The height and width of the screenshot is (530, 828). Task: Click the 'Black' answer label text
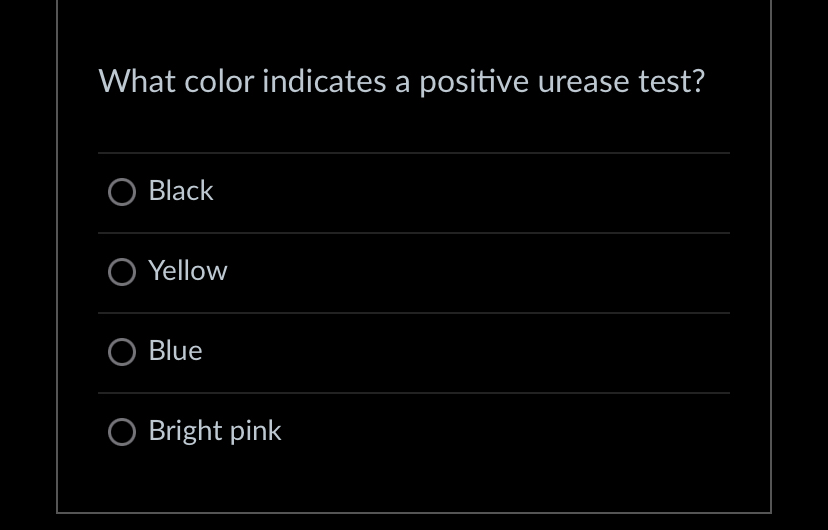181,191
